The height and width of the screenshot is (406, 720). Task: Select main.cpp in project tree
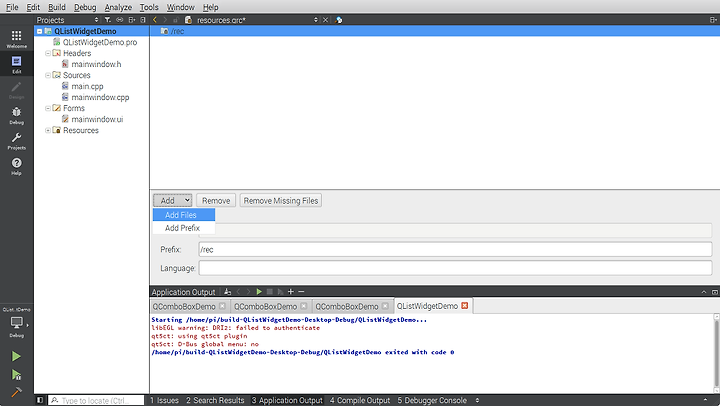click(x=87, y=86)
